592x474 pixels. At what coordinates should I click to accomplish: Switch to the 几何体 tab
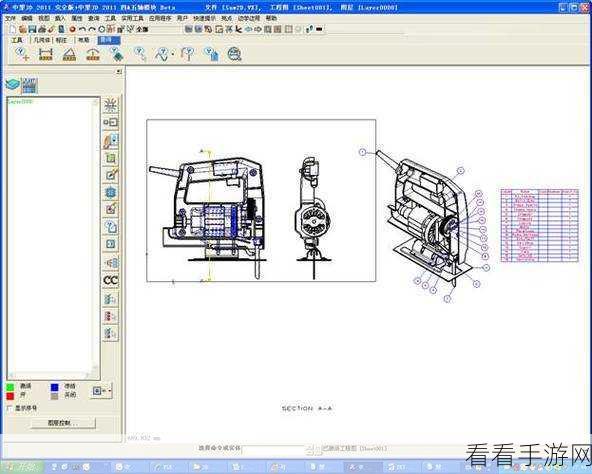click(42, 40)
